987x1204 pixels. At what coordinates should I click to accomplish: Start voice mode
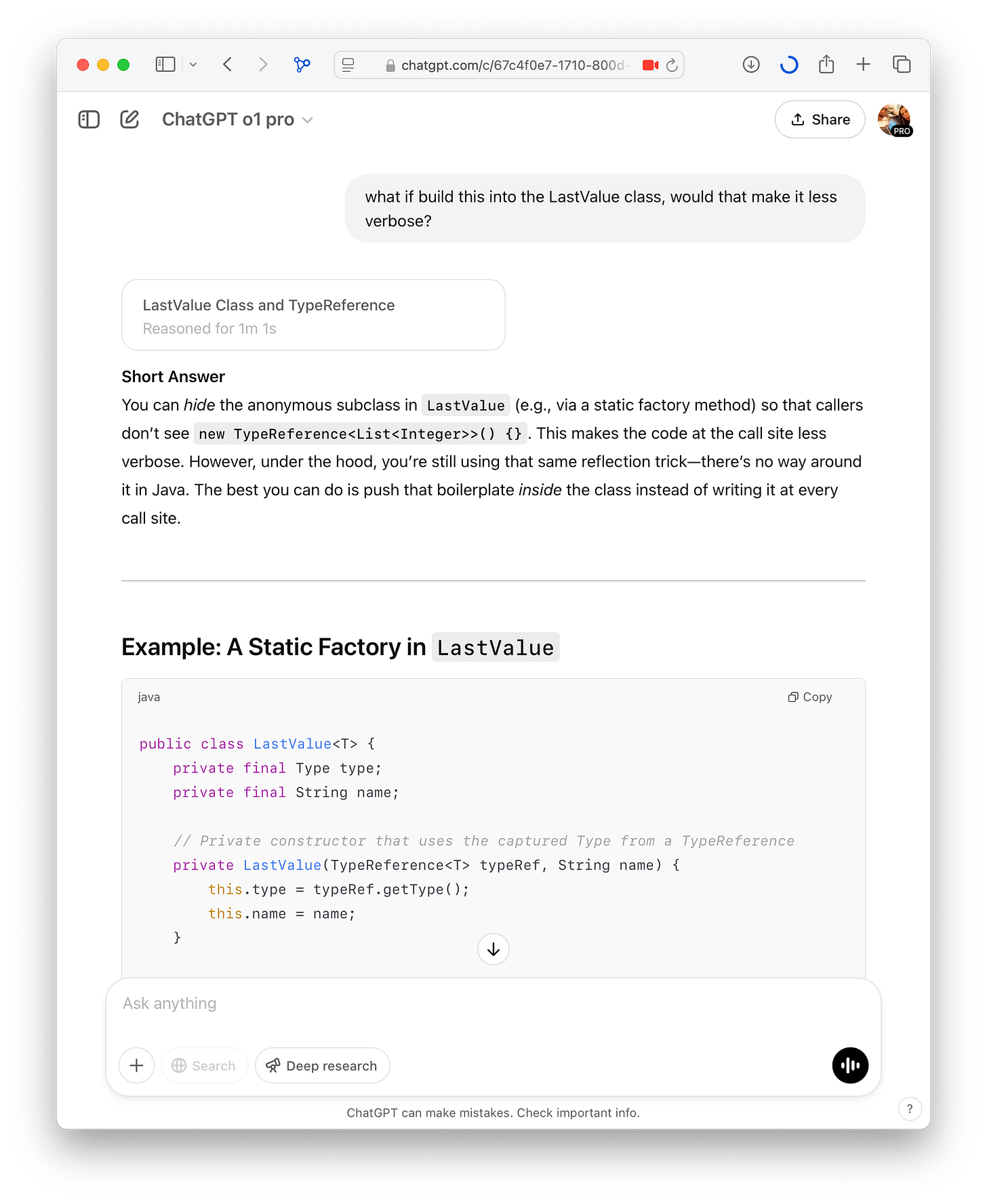click(850, 1066)
